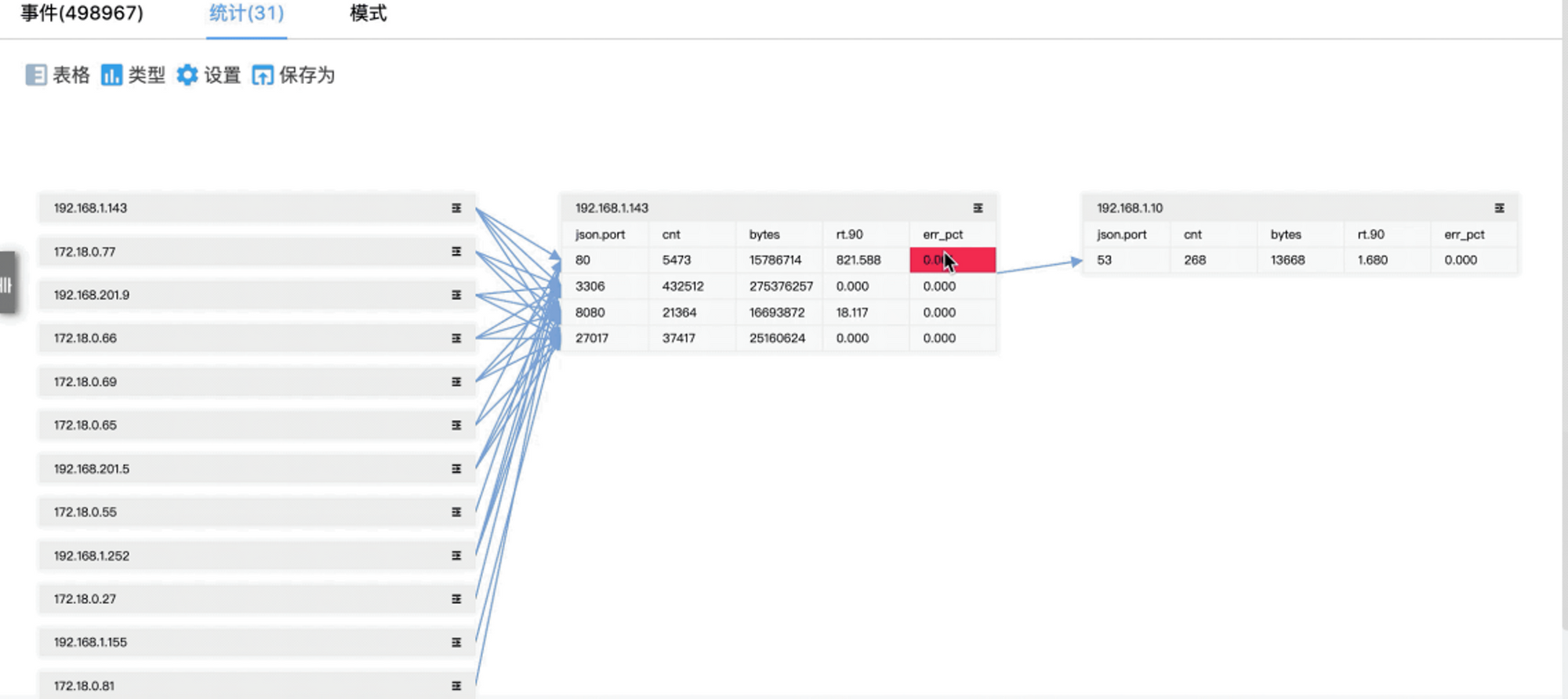Toggle collapse icon on node 192.168.201.9
This screenshot has height=699, width=1568.
(x=456, y=295)
